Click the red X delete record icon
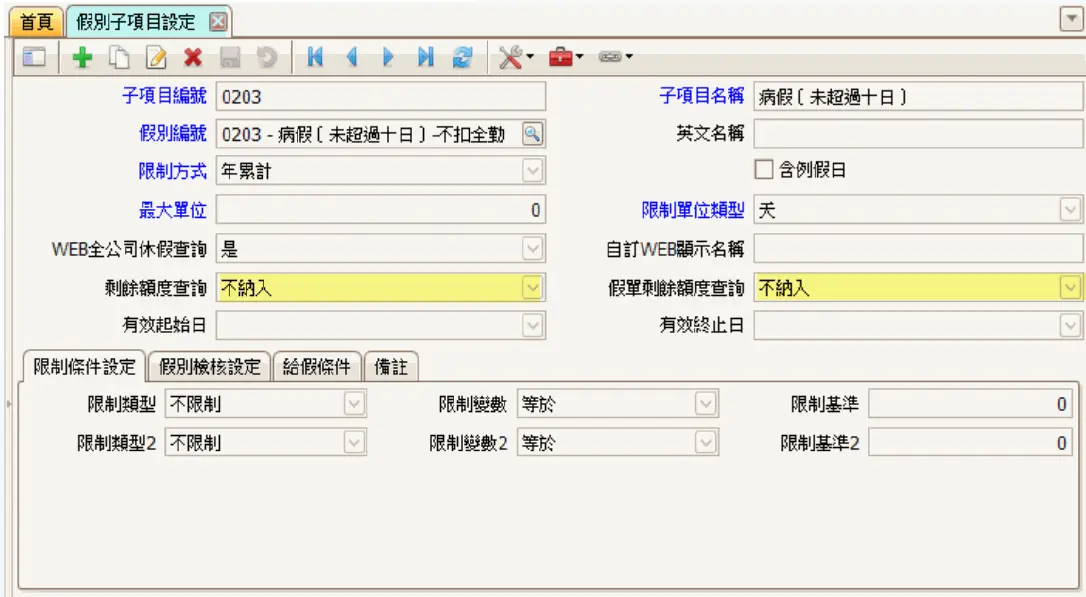 point(192,58)
